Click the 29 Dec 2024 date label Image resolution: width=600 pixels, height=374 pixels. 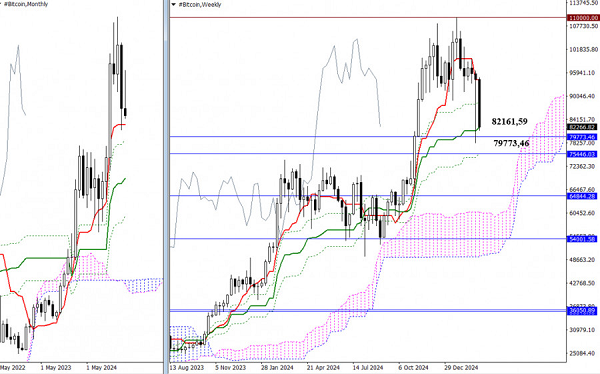click(461, 368)
